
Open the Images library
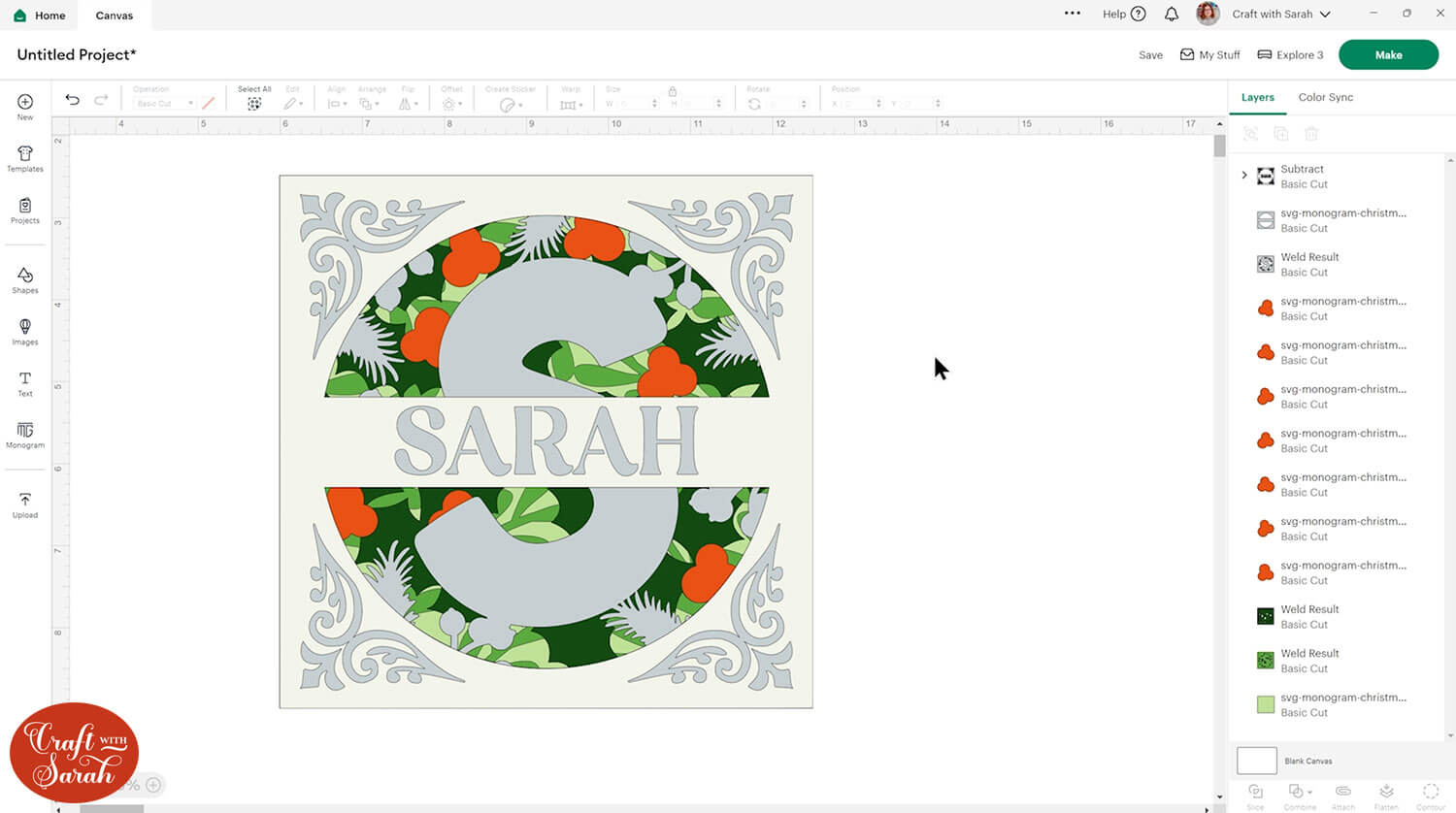25,332
